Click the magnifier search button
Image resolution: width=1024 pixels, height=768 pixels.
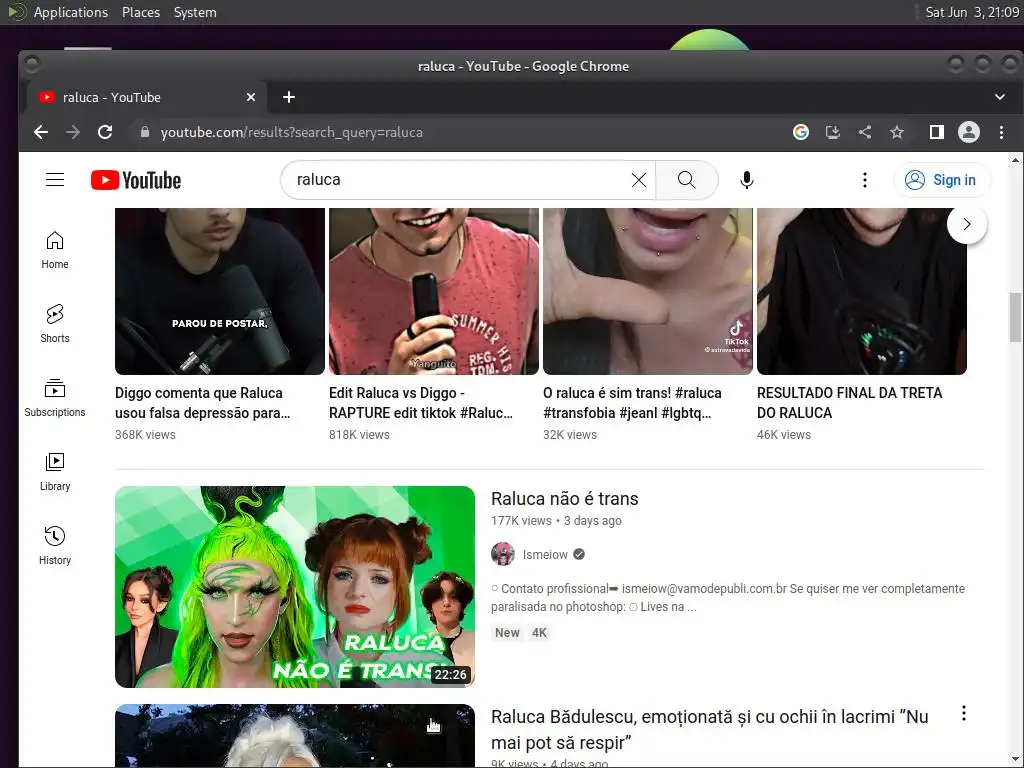pyautogui.click(x=686, y=180)
